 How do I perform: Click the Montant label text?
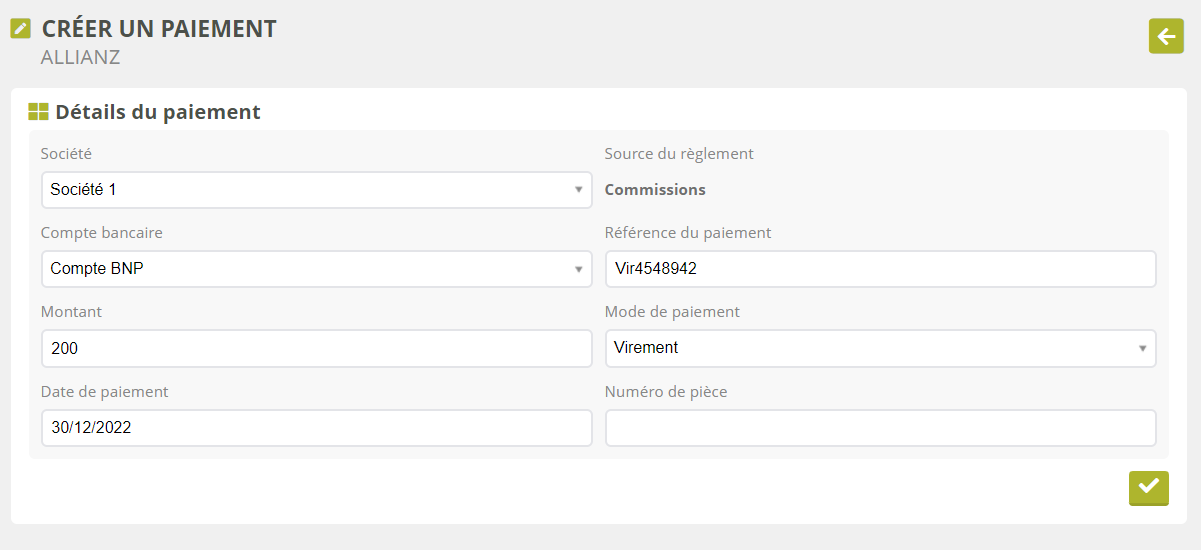coord(71,312)
